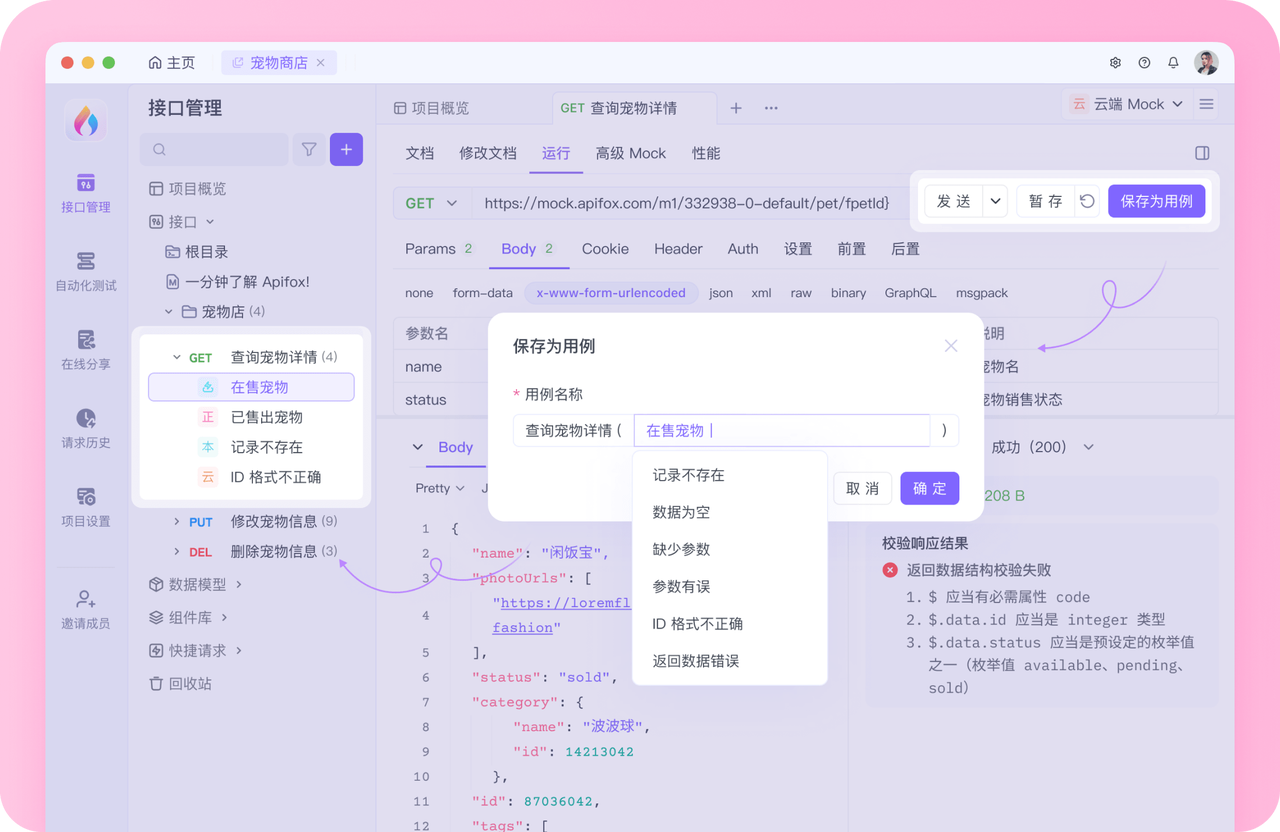1280x832 pixels.
Task: Click the 确定 button in the dialog
Action: click(929, 488)
